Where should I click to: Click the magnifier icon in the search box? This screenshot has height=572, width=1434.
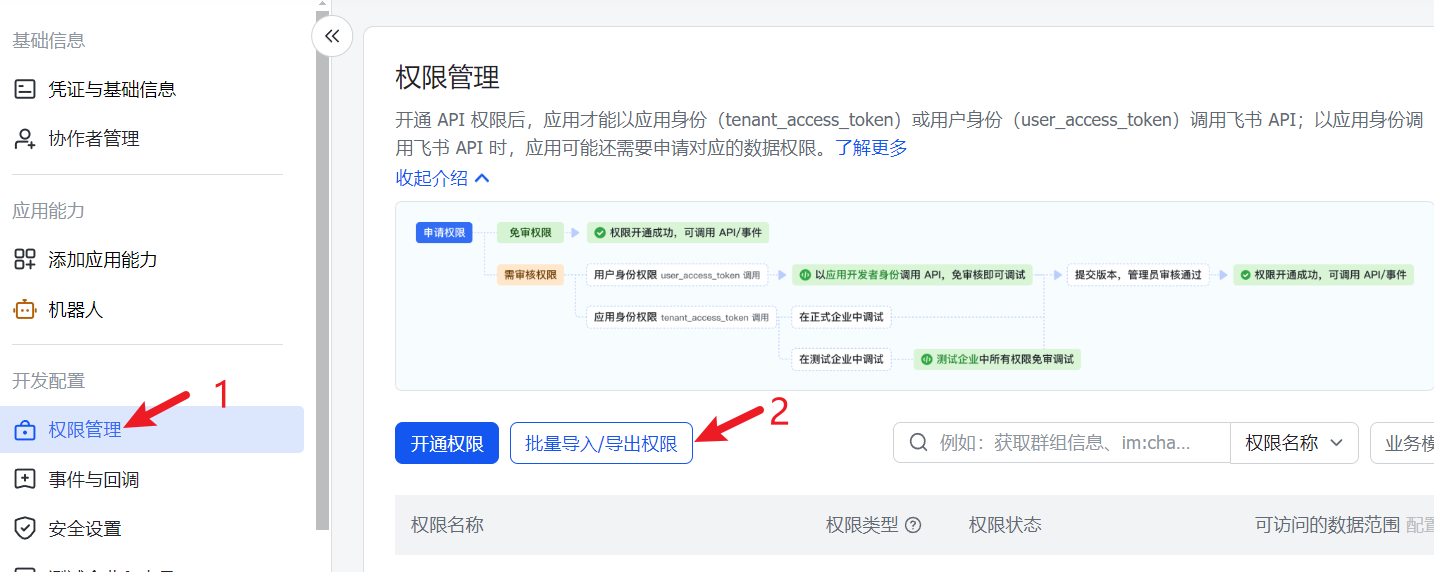[x=917, y=443]
